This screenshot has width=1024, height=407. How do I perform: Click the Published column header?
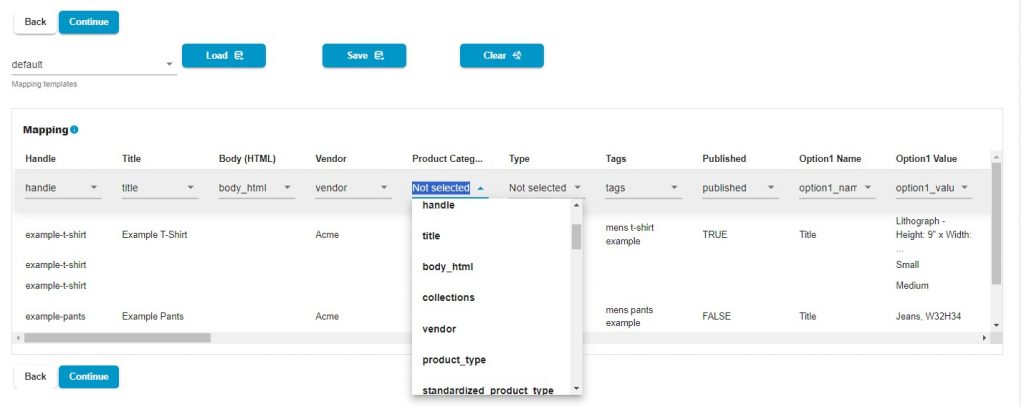(724, 159)
